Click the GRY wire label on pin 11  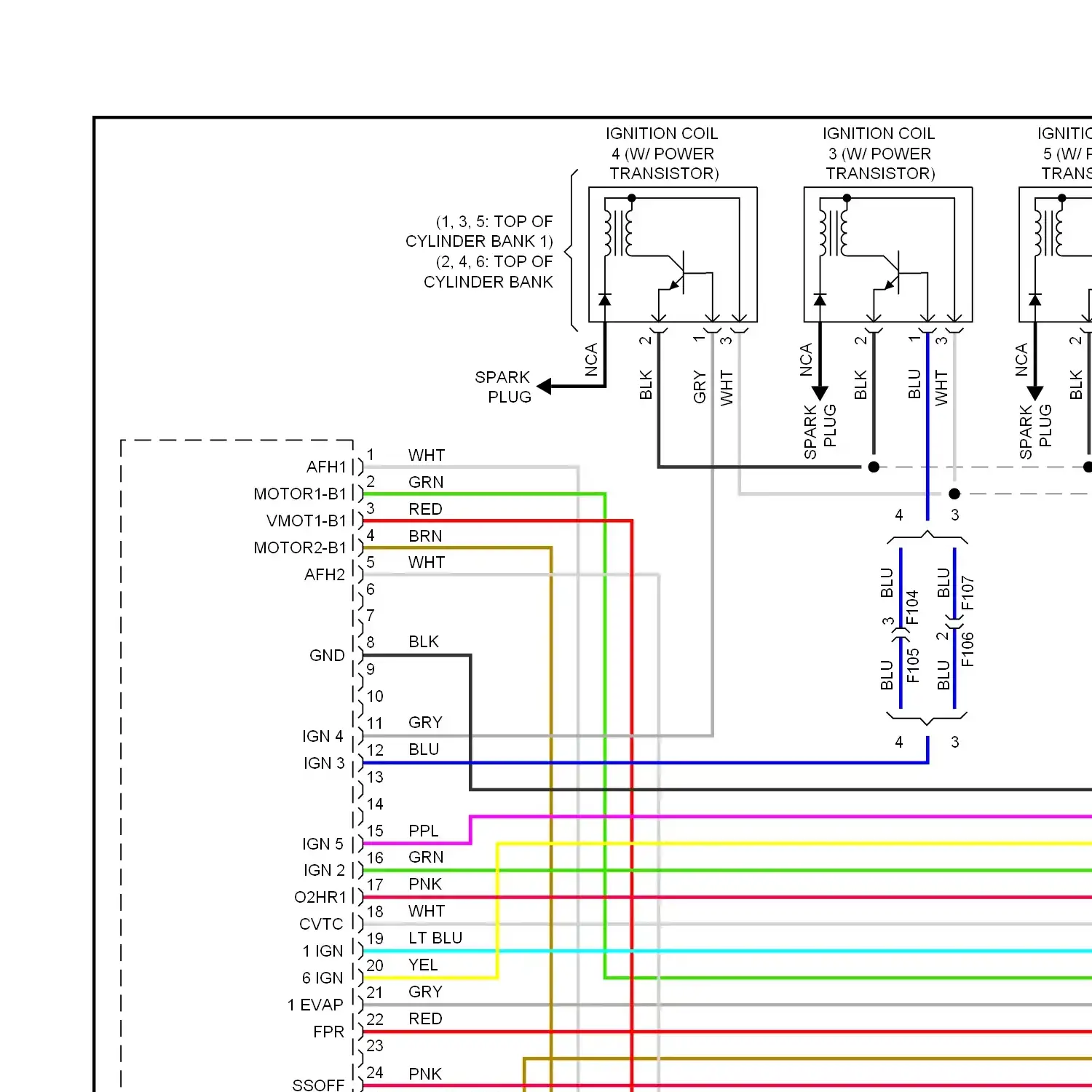pyautogui.click(x=425, y=722)
